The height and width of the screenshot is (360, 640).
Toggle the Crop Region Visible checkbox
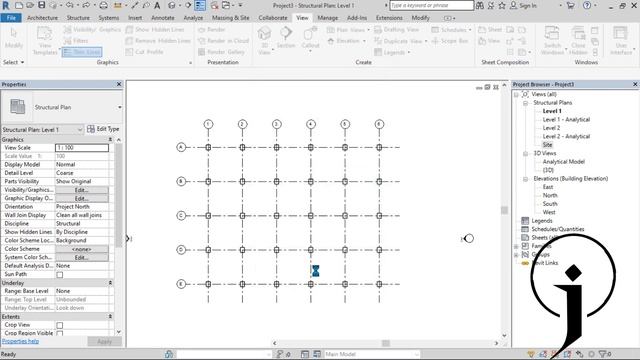click(60, 333)
